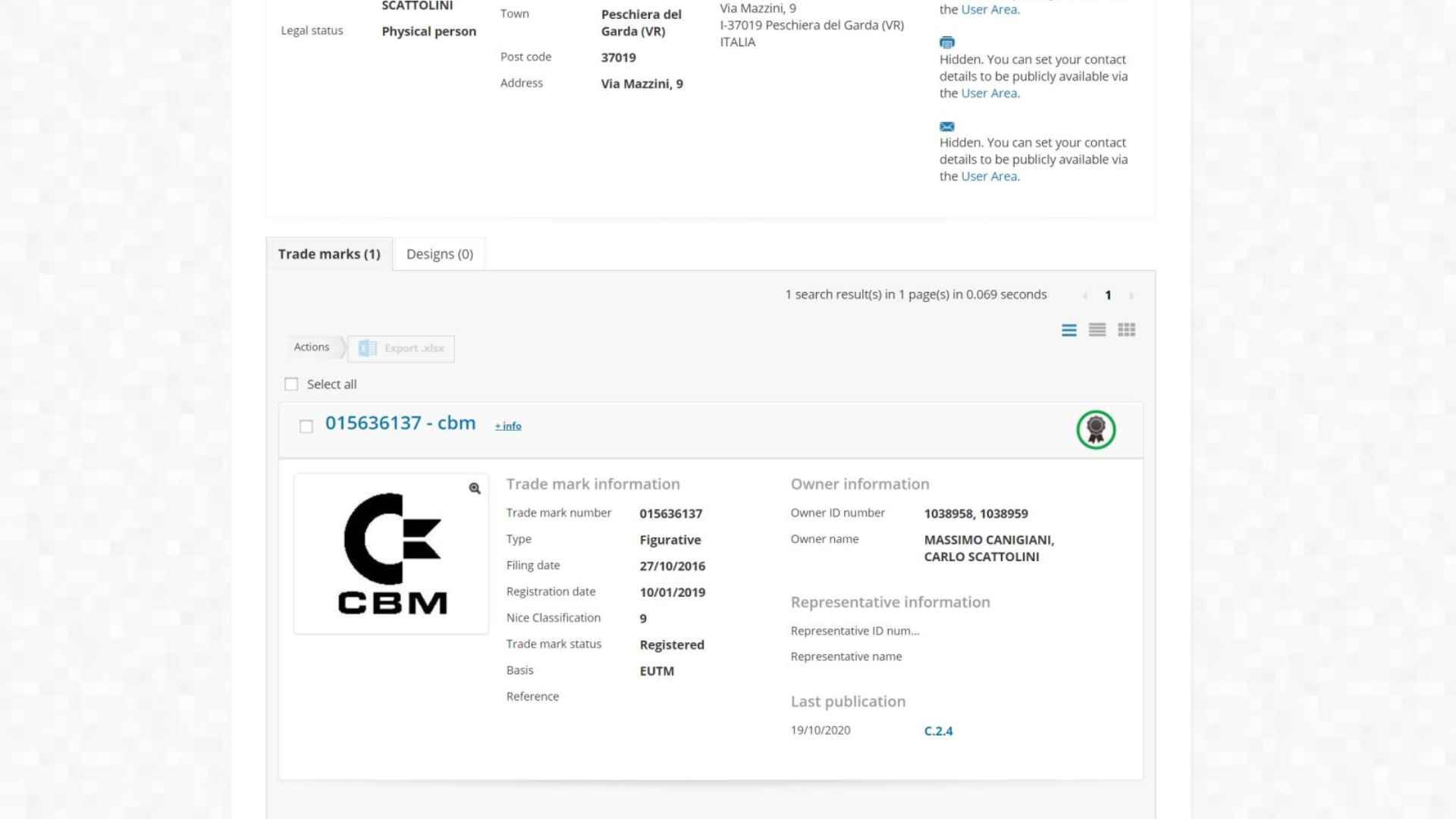The width and height of the screenshot is (1456, 819).
Task: Switch to the grid view icon
Action: coord(1127,330)
